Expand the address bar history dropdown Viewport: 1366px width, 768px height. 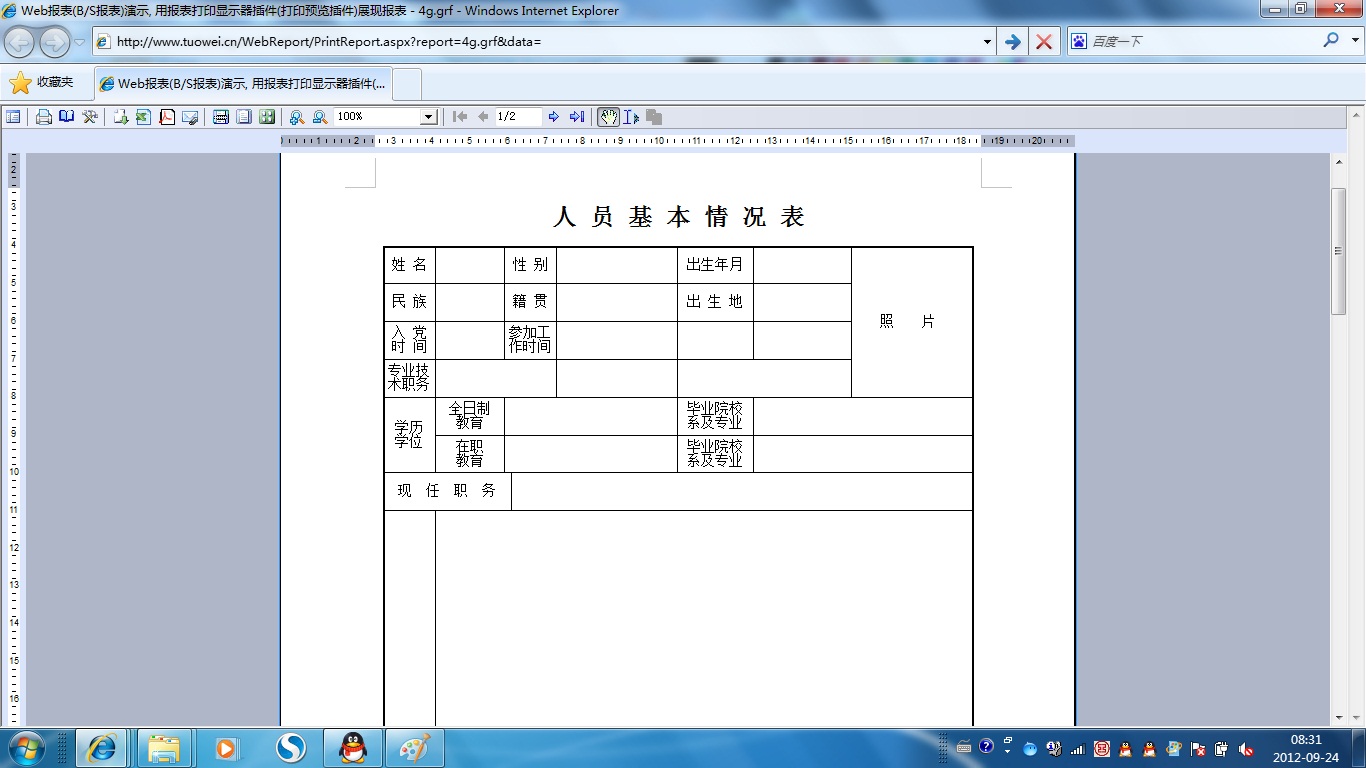(987, 42)
